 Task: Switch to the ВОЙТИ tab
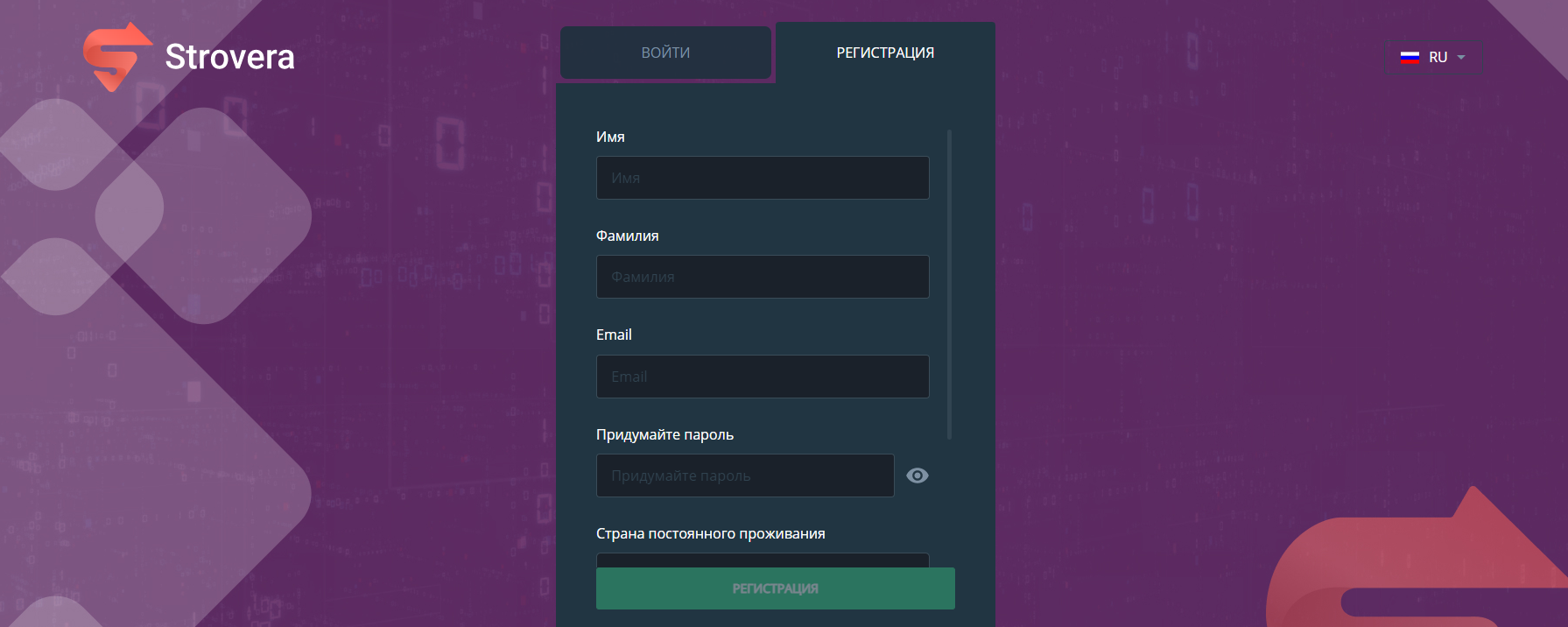665,53
